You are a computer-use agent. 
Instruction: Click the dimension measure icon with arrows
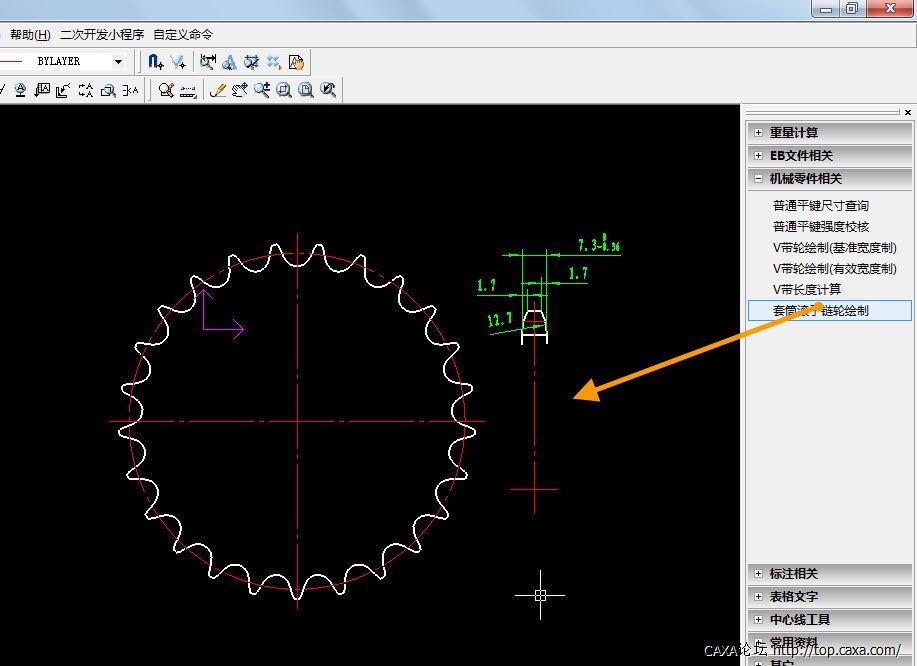(207, 62)
